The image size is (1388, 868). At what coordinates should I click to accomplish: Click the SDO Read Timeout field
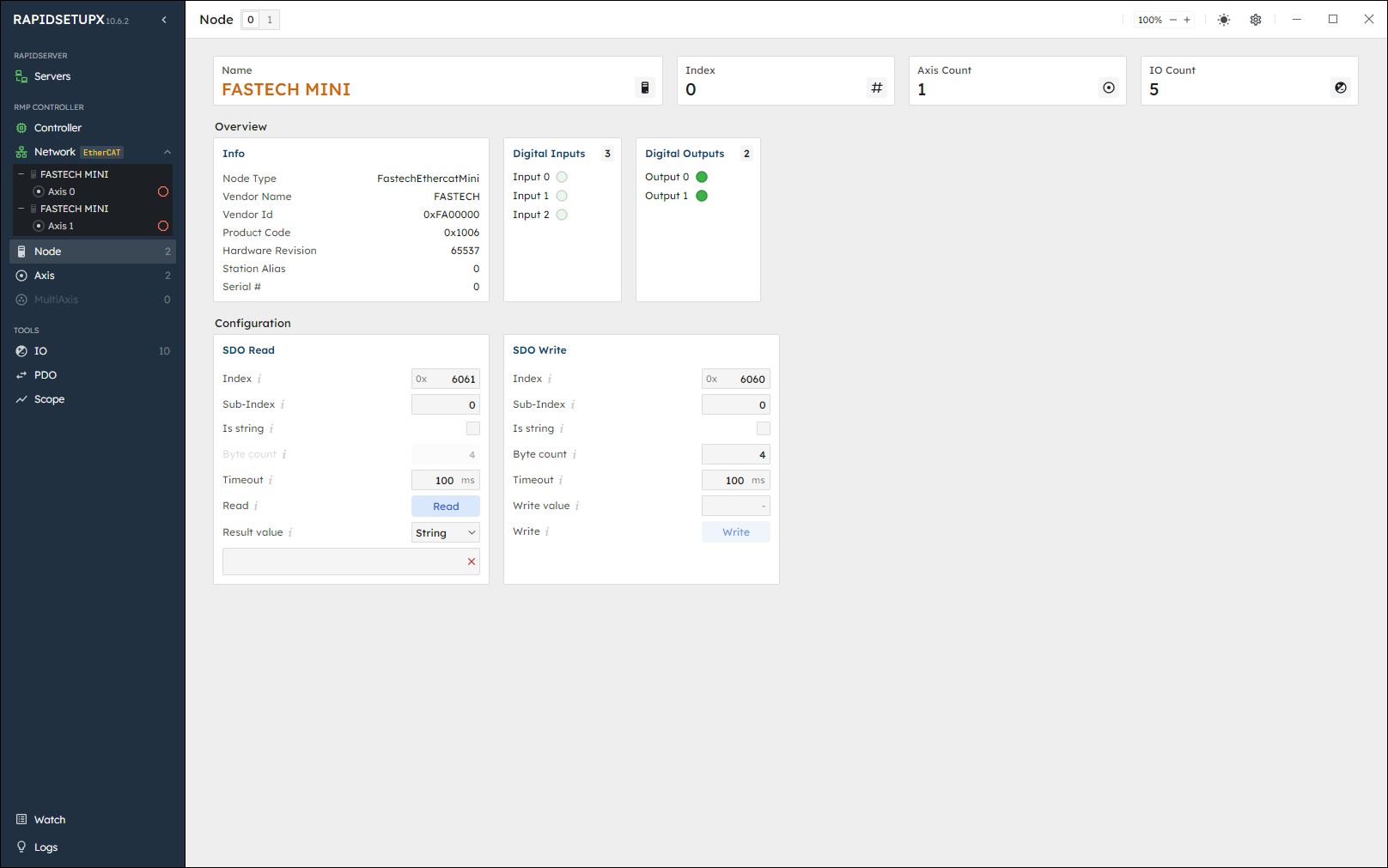pyautogui.click(x=446, y=480)
